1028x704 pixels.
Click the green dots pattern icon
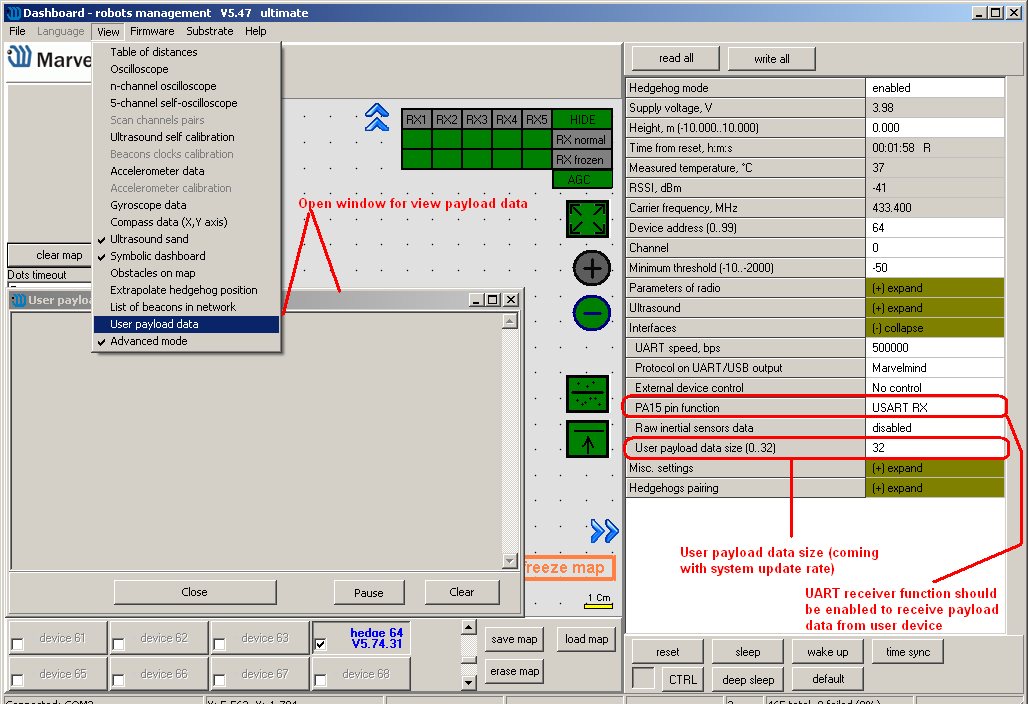[587, 394]
